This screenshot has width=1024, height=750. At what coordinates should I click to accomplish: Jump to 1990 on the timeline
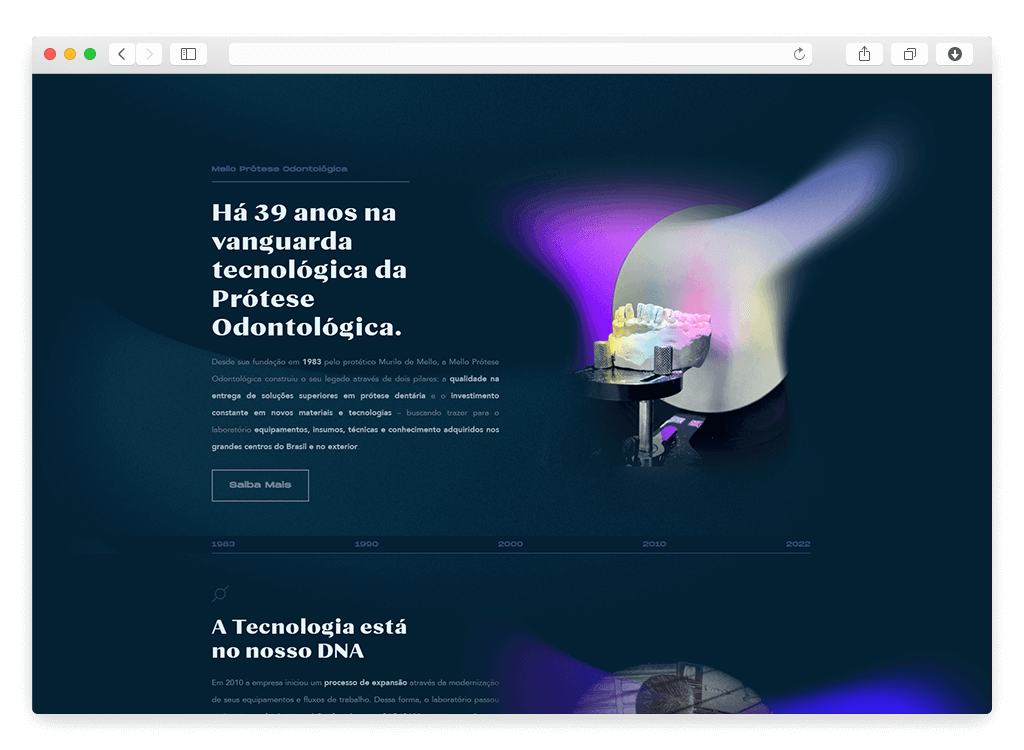click(x=366, y=544)
